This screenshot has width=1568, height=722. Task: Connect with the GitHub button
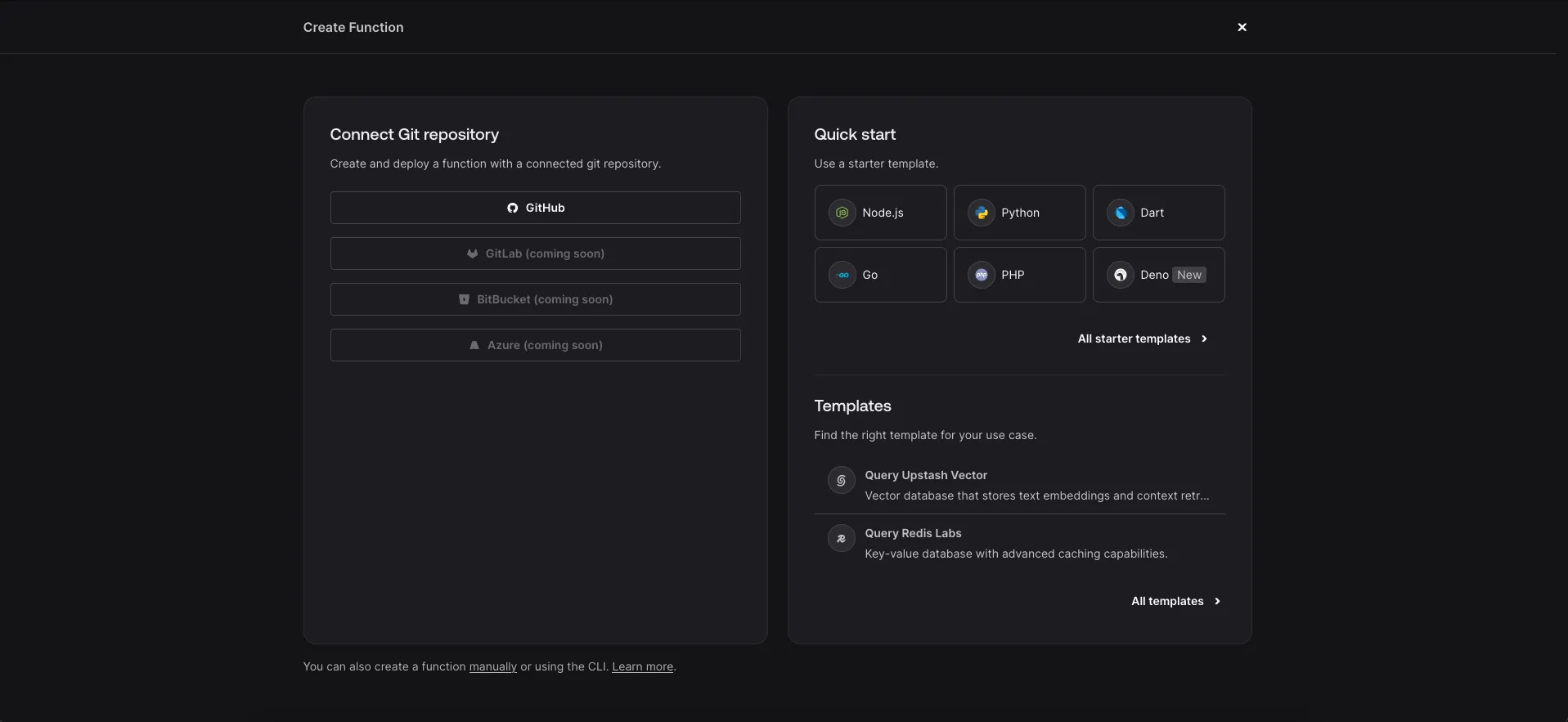[535, 208]
